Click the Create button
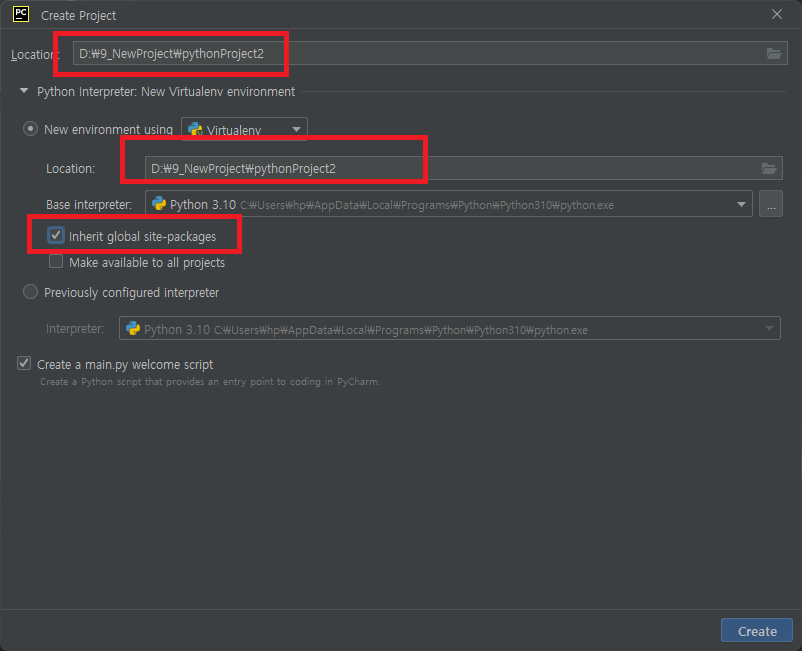The image size is (802, 651). tap(756, 631)
